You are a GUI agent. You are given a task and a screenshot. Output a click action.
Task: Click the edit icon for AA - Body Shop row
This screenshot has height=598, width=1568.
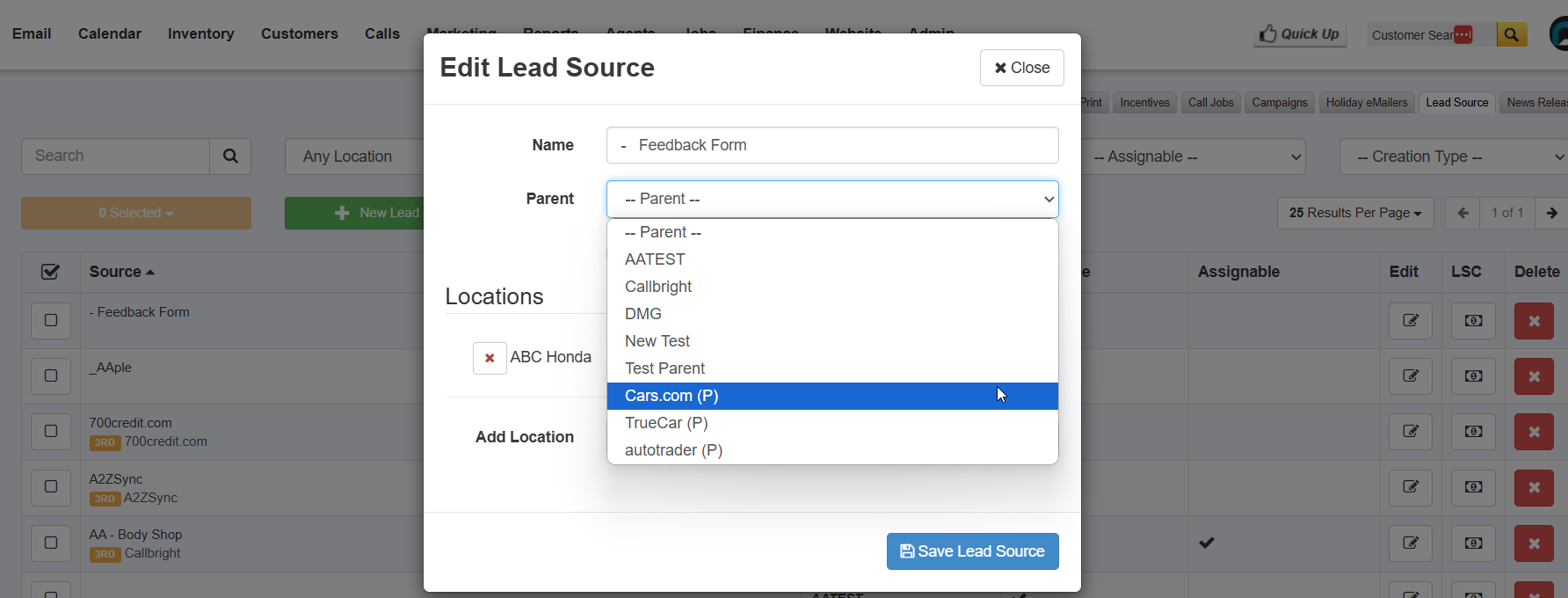[x=1411, y=543]
